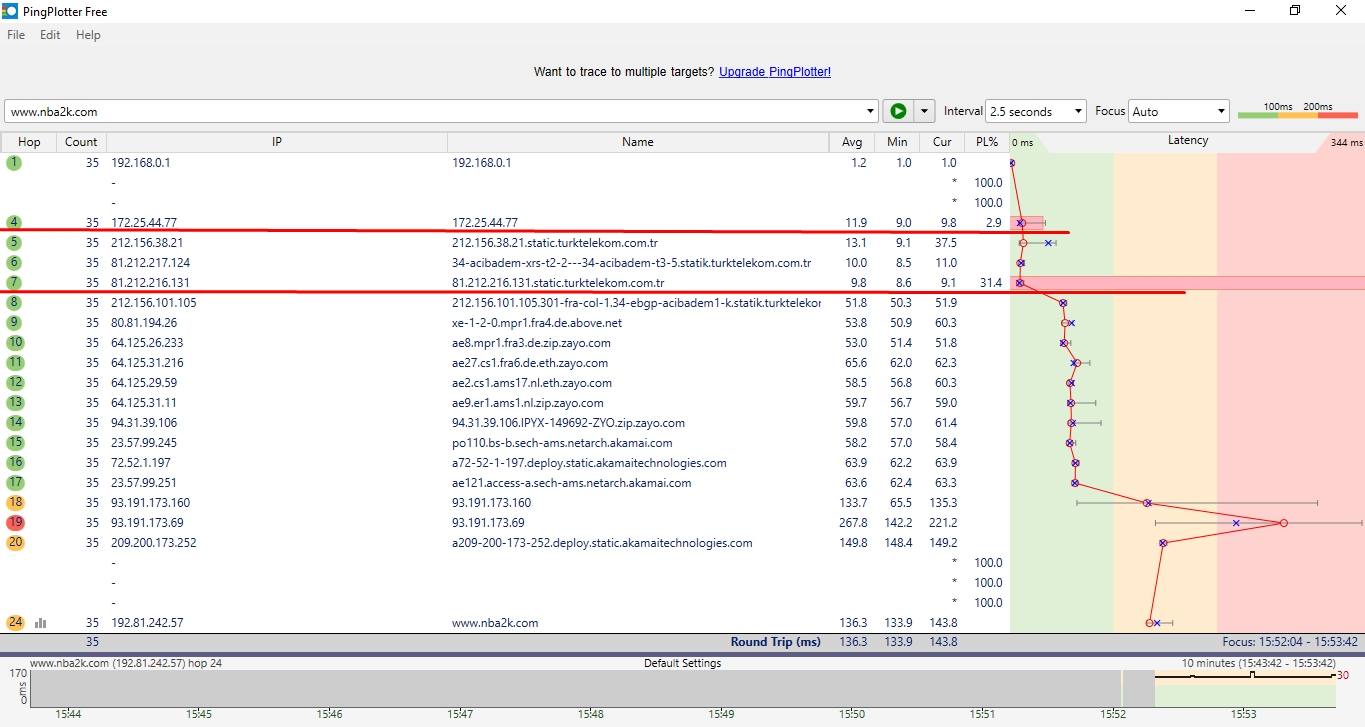
Task: Click name po110.bs-b.sech-ams.netarch.akamai.com
Action: click(x=562, y=443)
